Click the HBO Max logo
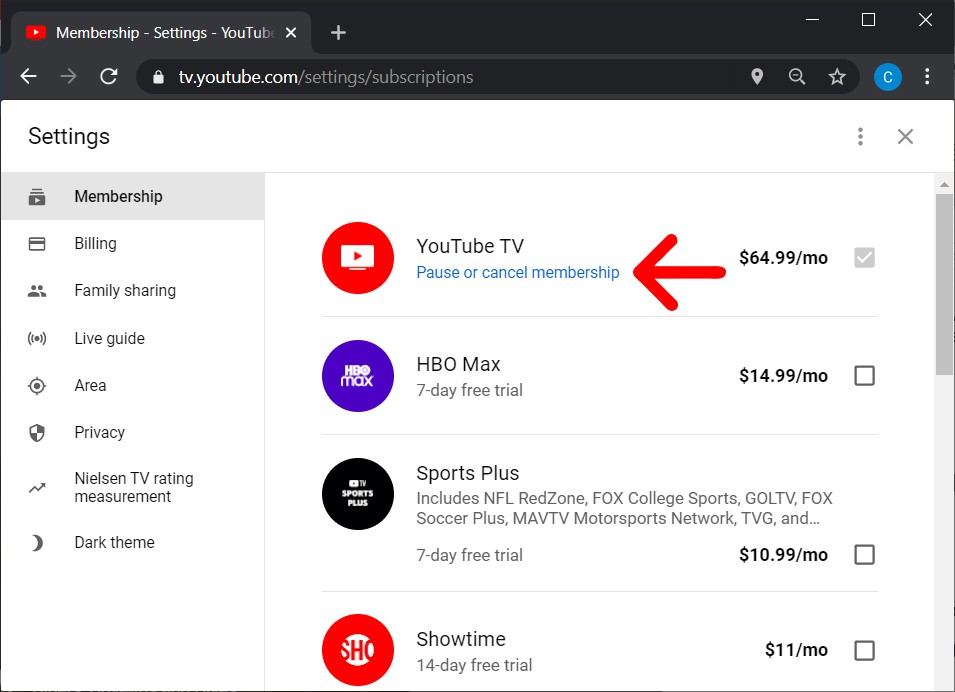The image size is (955, 692). [x=358, y=376]
